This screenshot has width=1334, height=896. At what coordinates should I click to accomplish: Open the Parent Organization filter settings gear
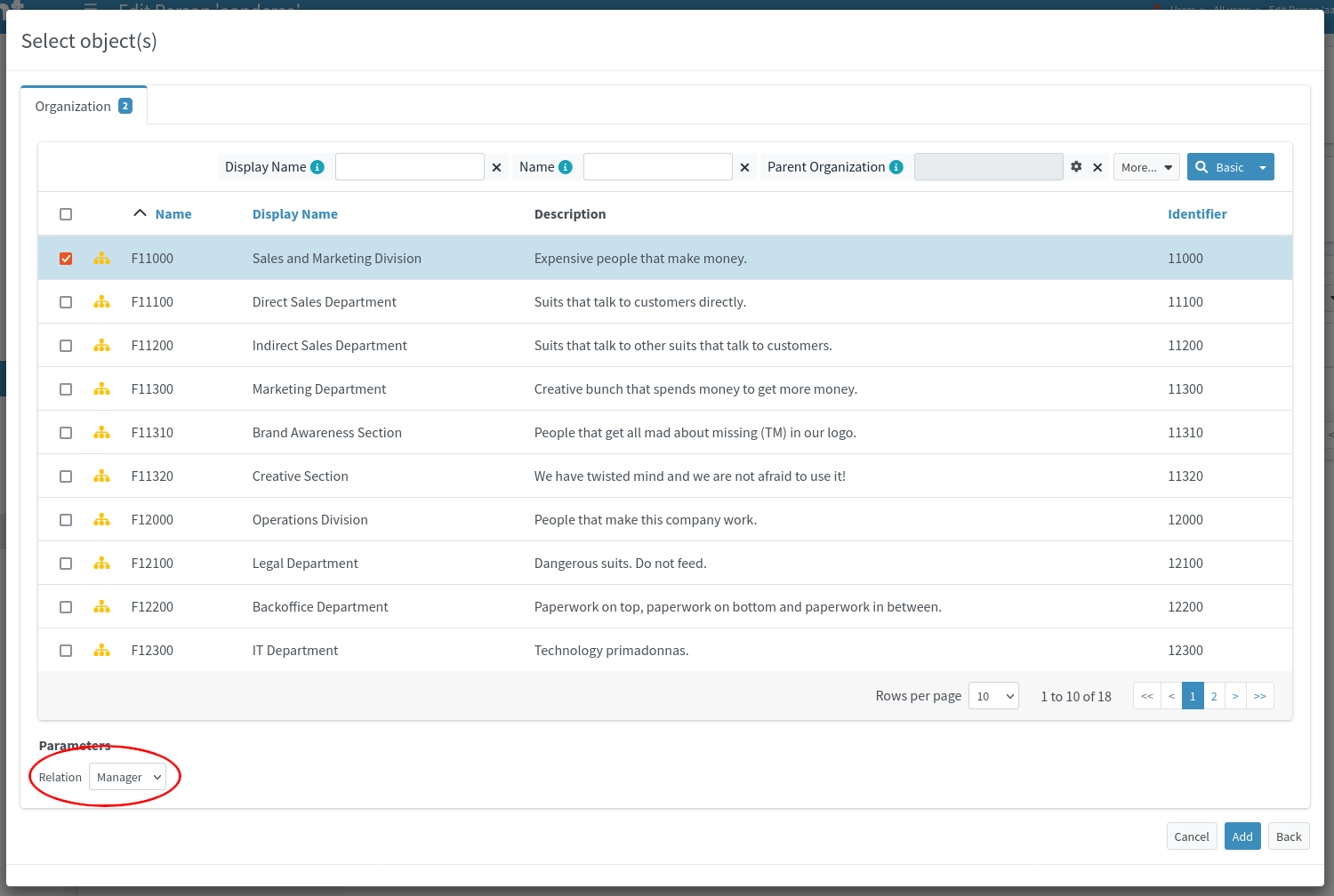(x=1077, y=166)
